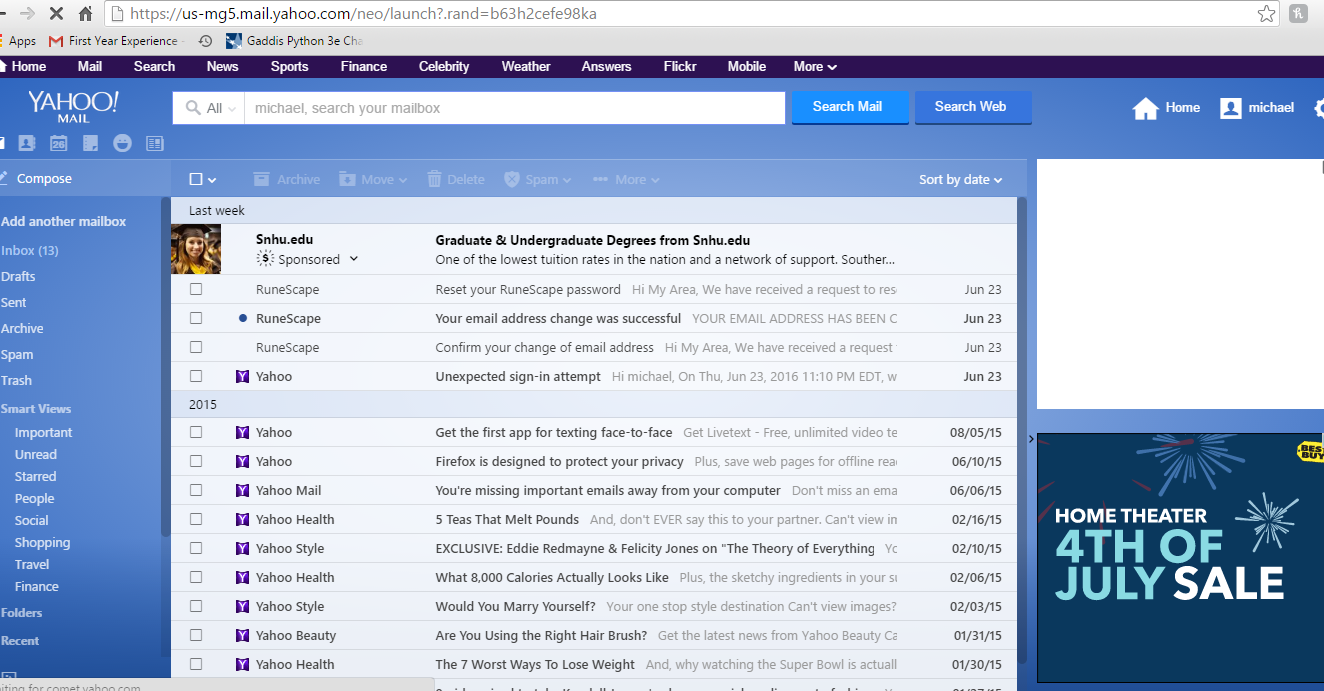Click the Archive box icon in toolbar
Screen dimensions: 1324x691
coord(262,179)
